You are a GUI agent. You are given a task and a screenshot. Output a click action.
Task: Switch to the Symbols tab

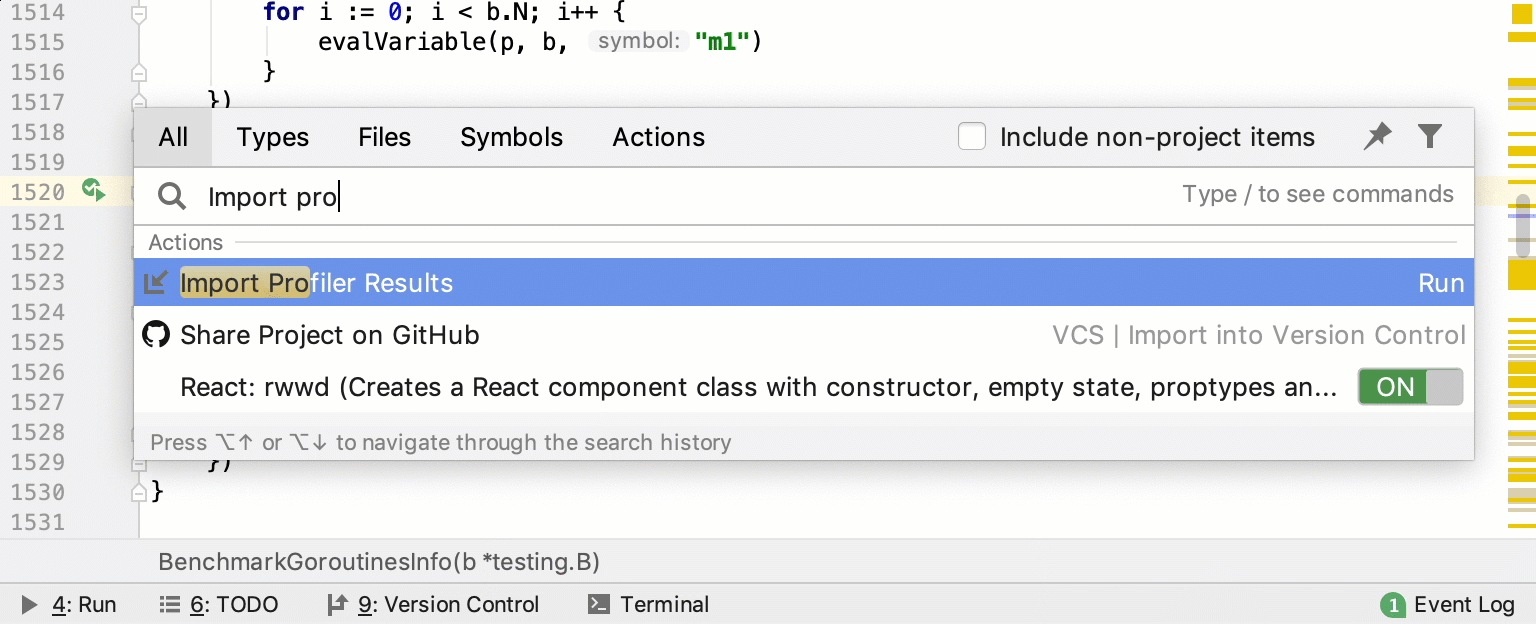(x=511, y=137)
